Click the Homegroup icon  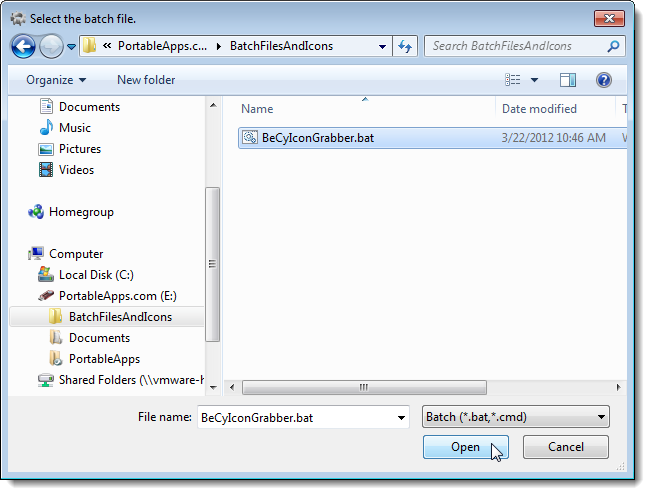[36, 212]
